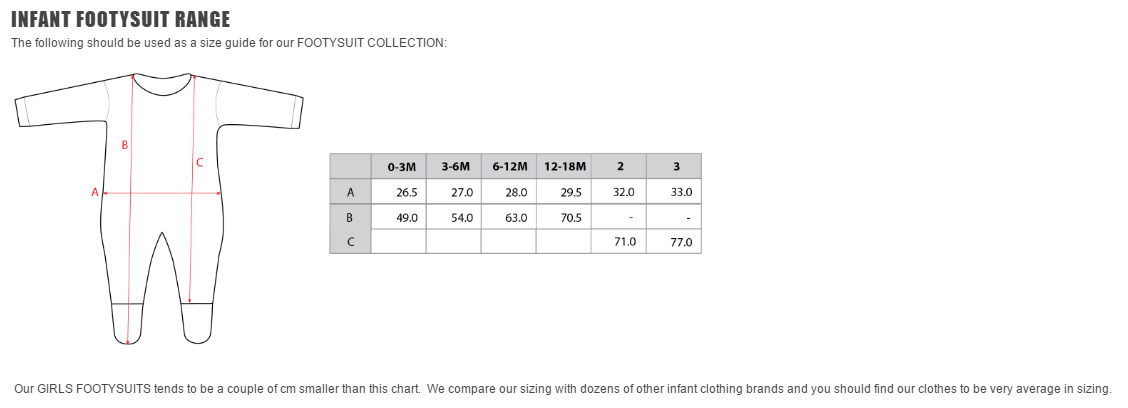Click the FOOTYSUIT COLLECTION size guide sentence
1128x408 pixels.
229,43
